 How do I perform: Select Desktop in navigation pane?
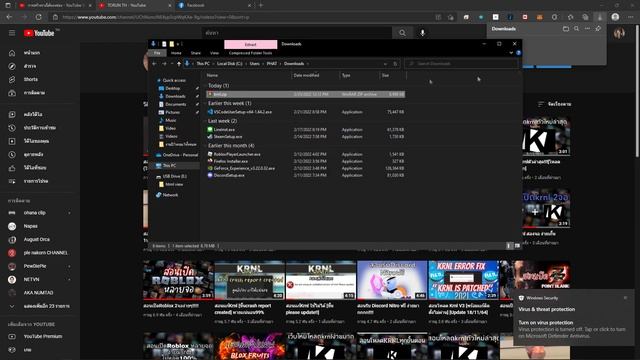coord(173,88)
